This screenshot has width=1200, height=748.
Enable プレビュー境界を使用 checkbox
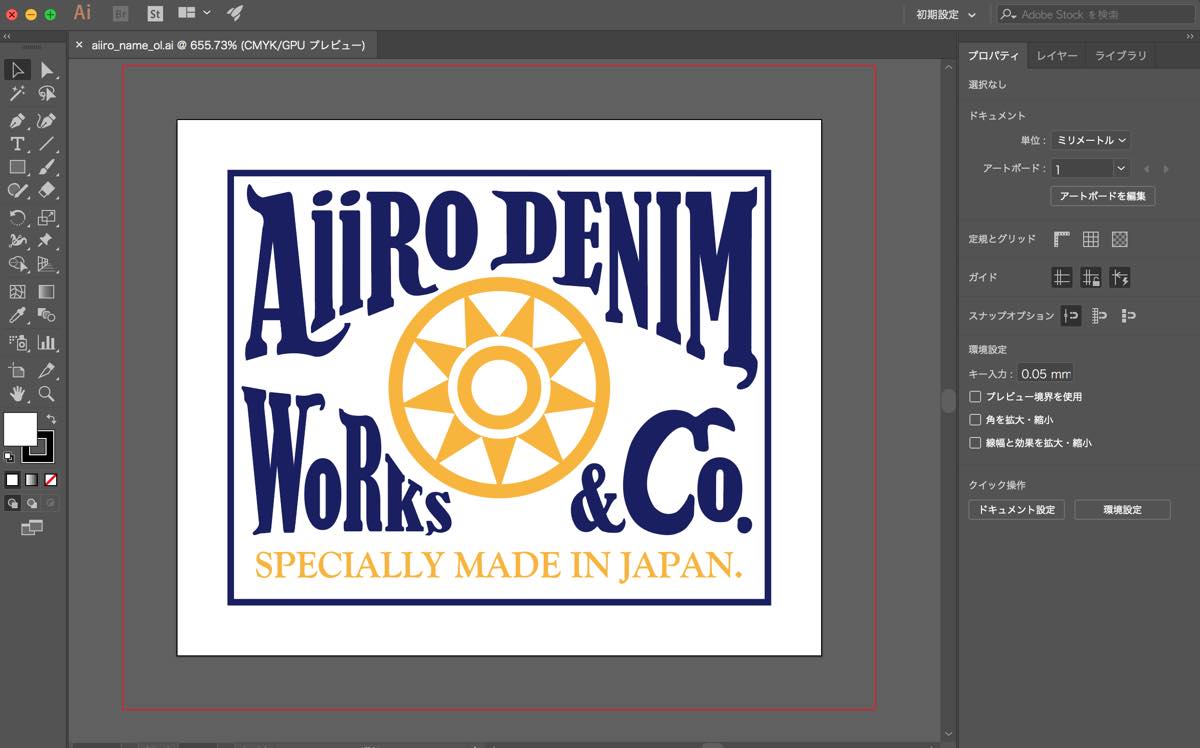(976, 397)
